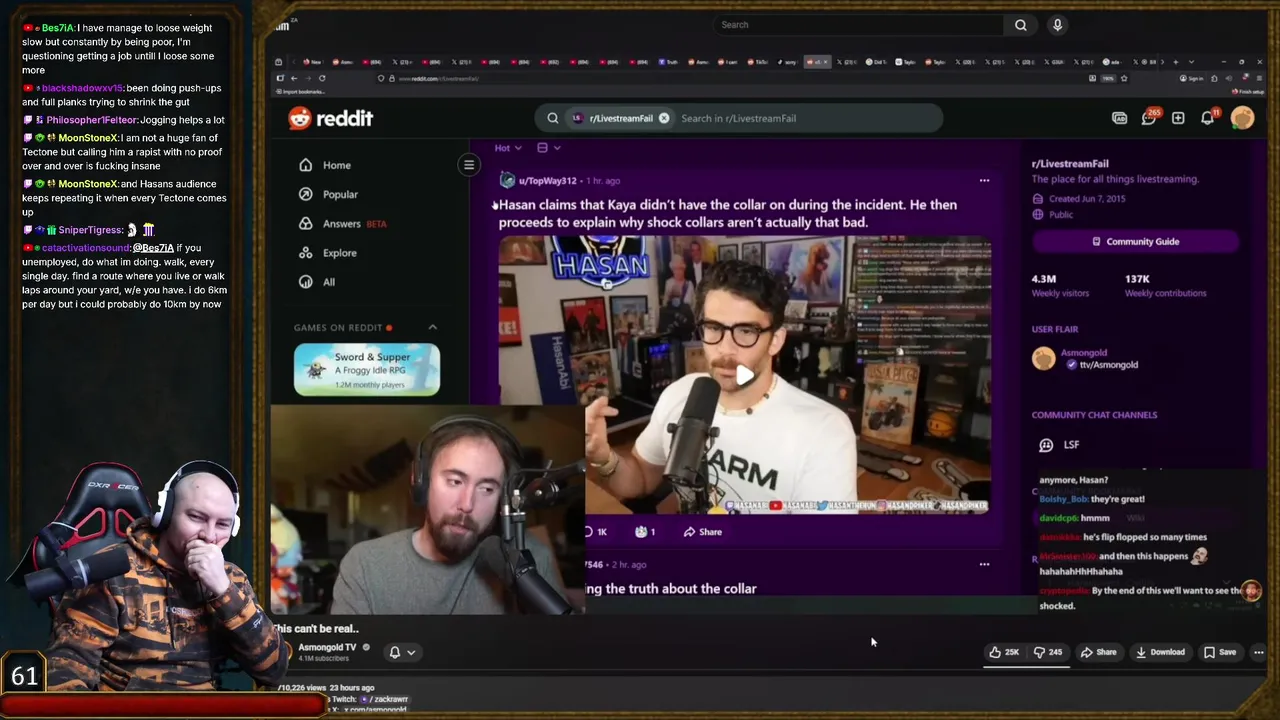Save the YouTube video to playlist

click(x=1220, y=652)
